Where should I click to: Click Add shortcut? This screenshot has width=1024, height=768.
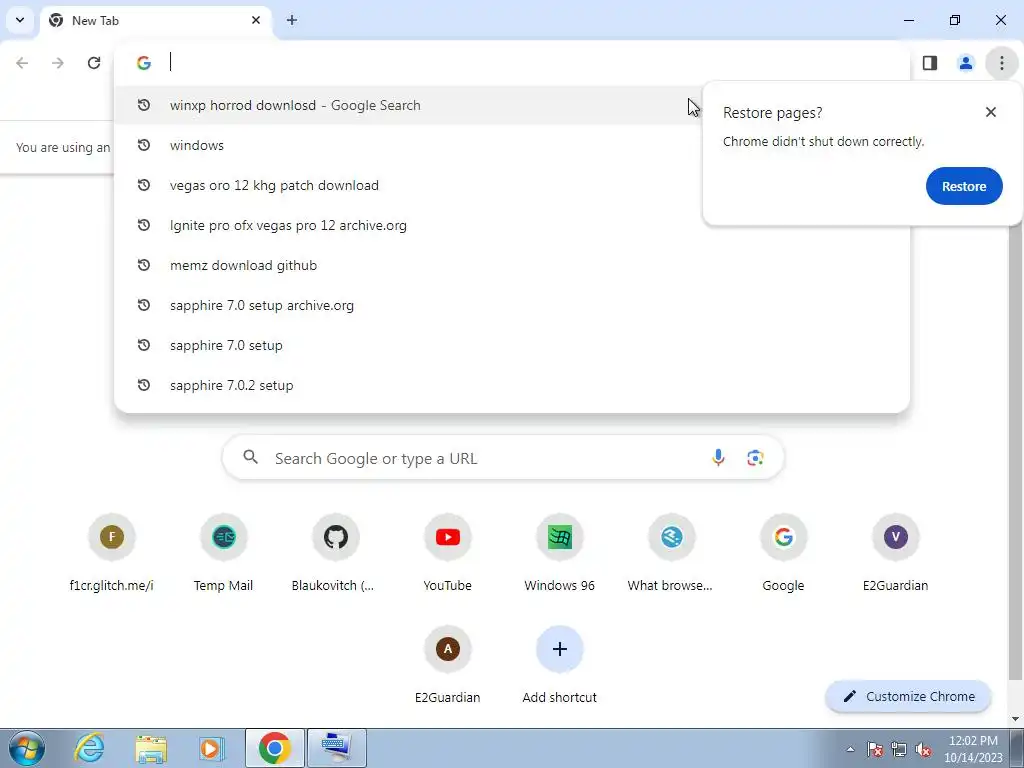click(560, 665)
